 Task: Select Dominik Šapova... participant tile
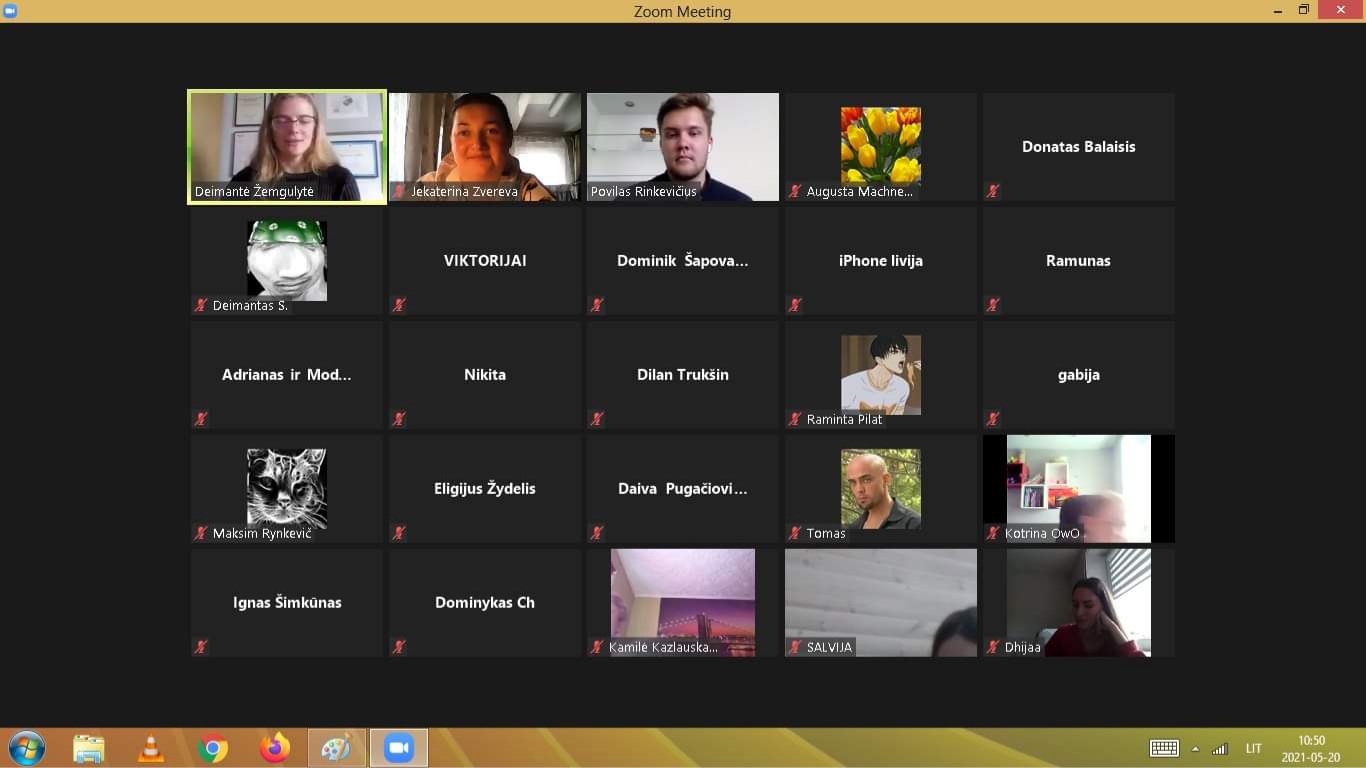(683, 261)
